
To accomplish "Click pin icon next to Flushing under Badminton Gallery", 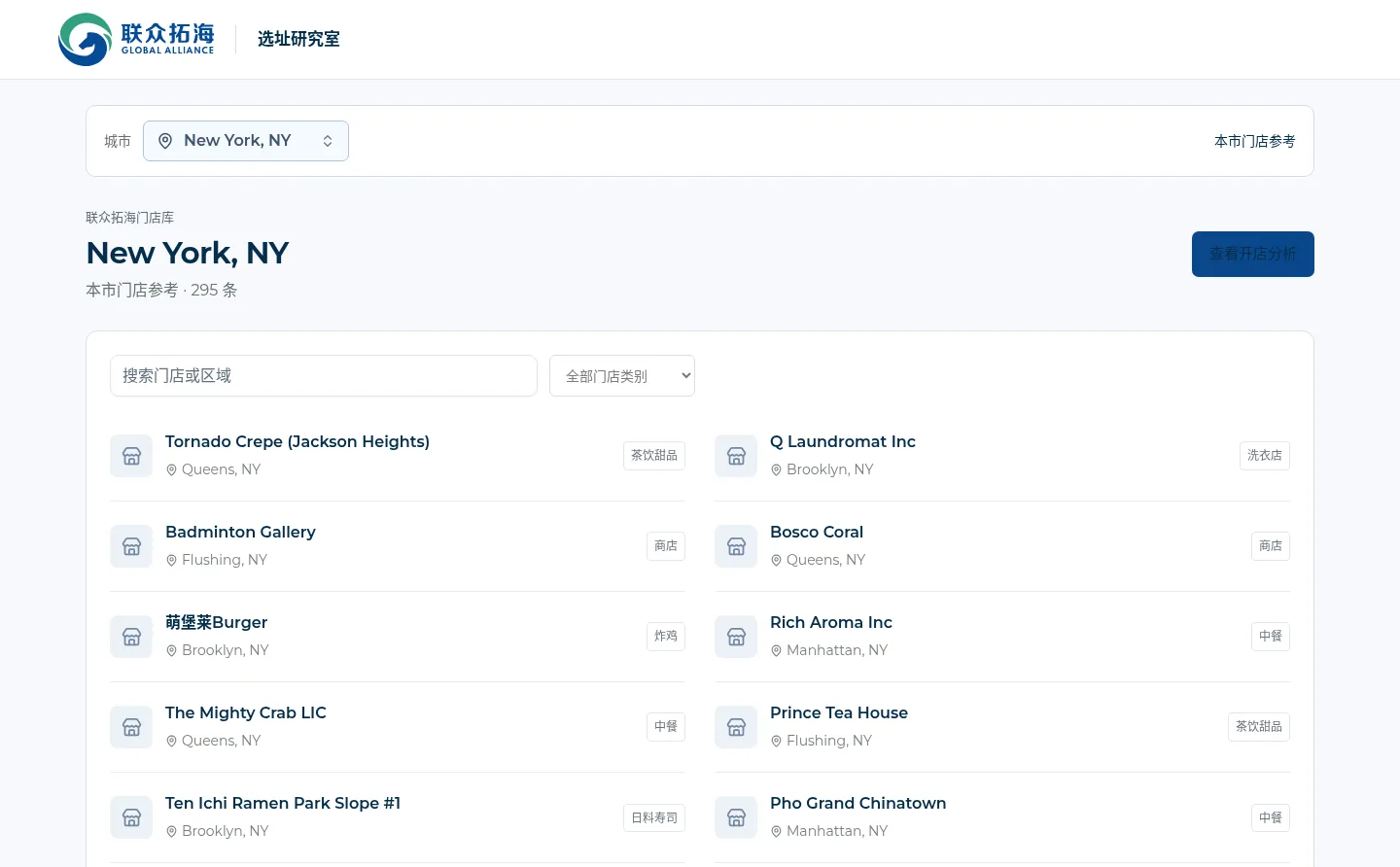I will click(x=172, y=561).
